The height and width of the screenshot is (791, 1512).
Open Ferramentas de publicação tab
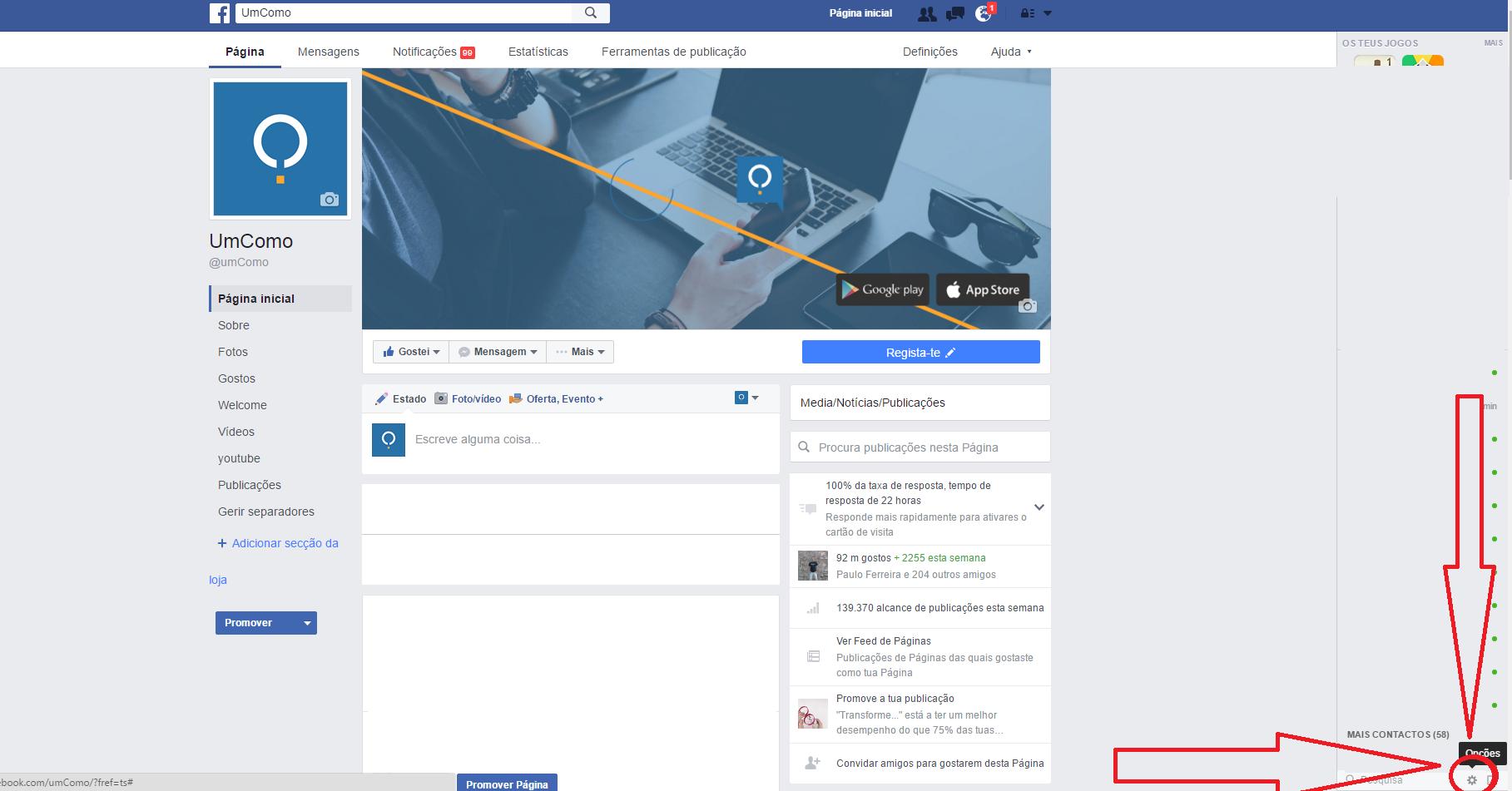click(x=673, y=52)
